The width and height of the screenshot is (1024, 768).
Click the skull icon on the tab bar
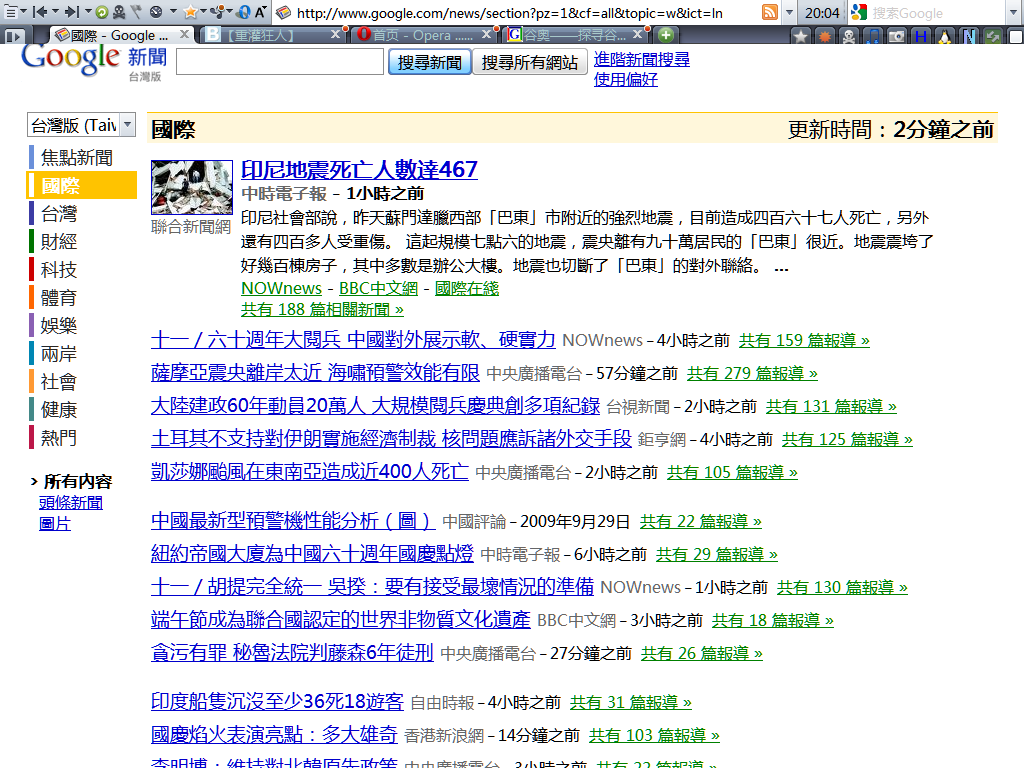[849, 37]
